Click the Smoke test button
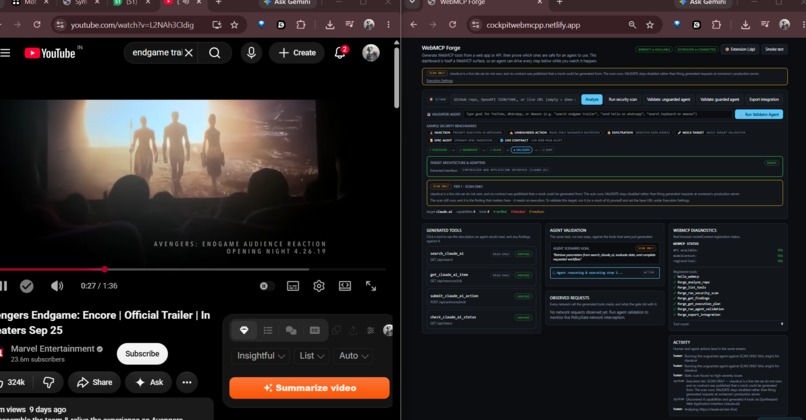Screen dimensions: 806x420 coord(774,49)
